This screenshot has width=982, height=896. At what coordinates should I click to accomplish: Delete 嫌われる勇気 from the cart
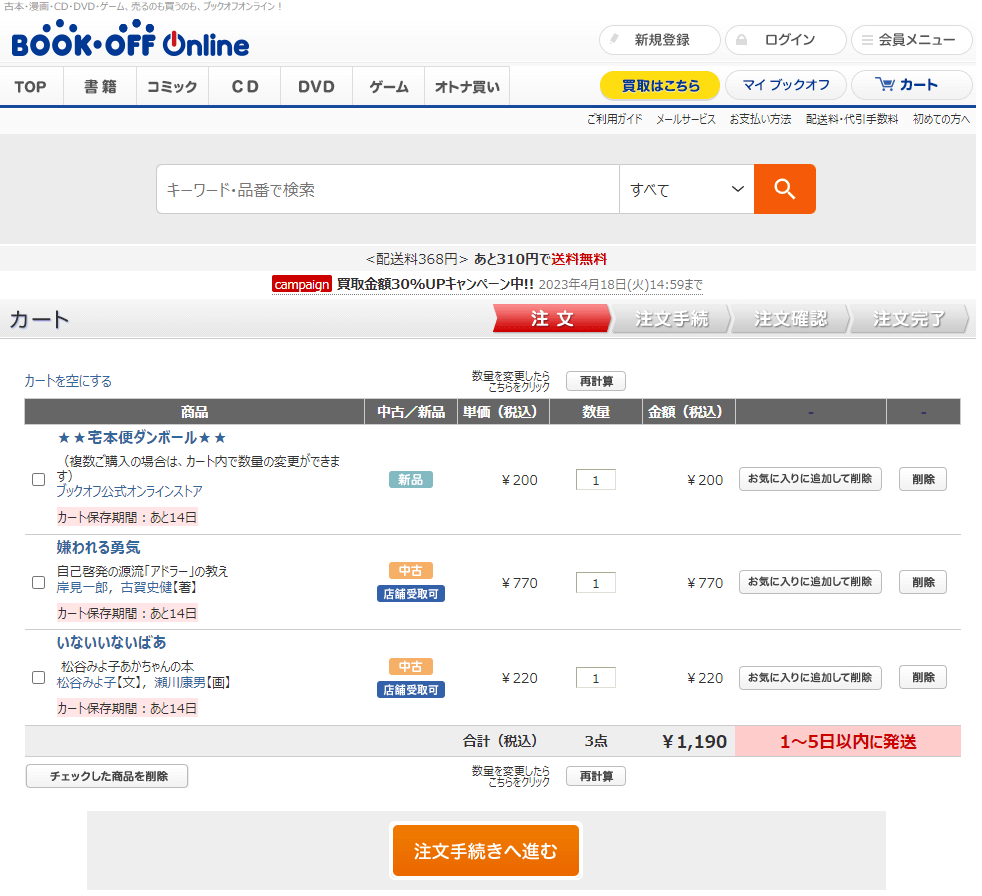point(923,582)
